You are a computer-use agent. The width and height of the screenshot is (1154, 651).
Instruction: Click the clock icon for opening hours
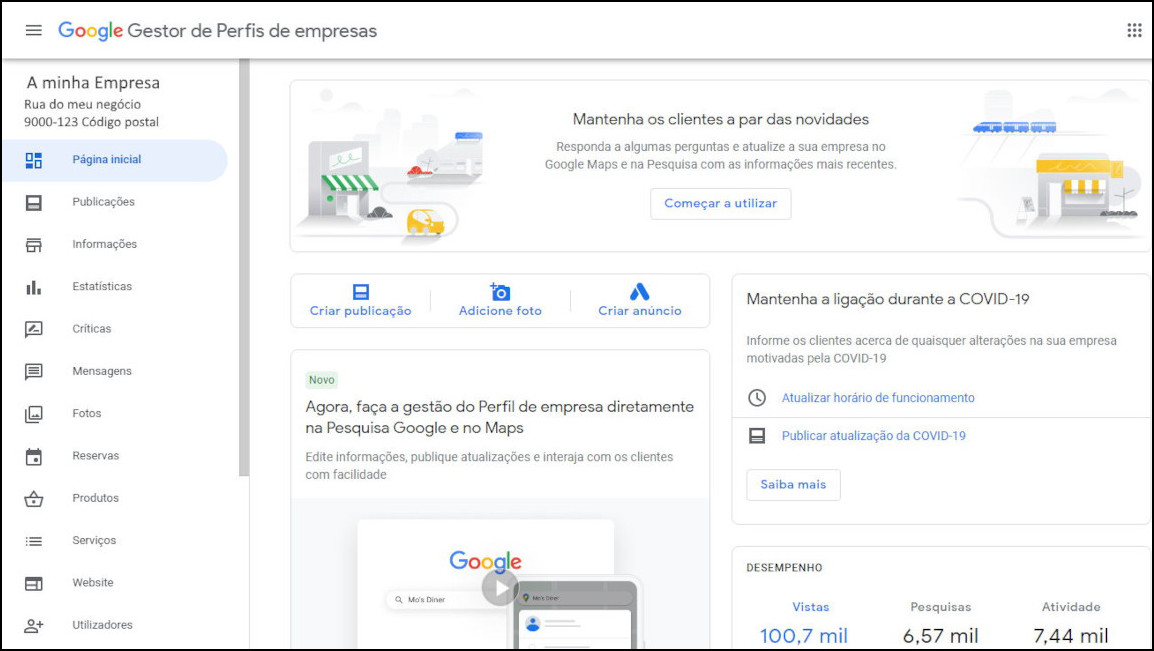point(757,398)
